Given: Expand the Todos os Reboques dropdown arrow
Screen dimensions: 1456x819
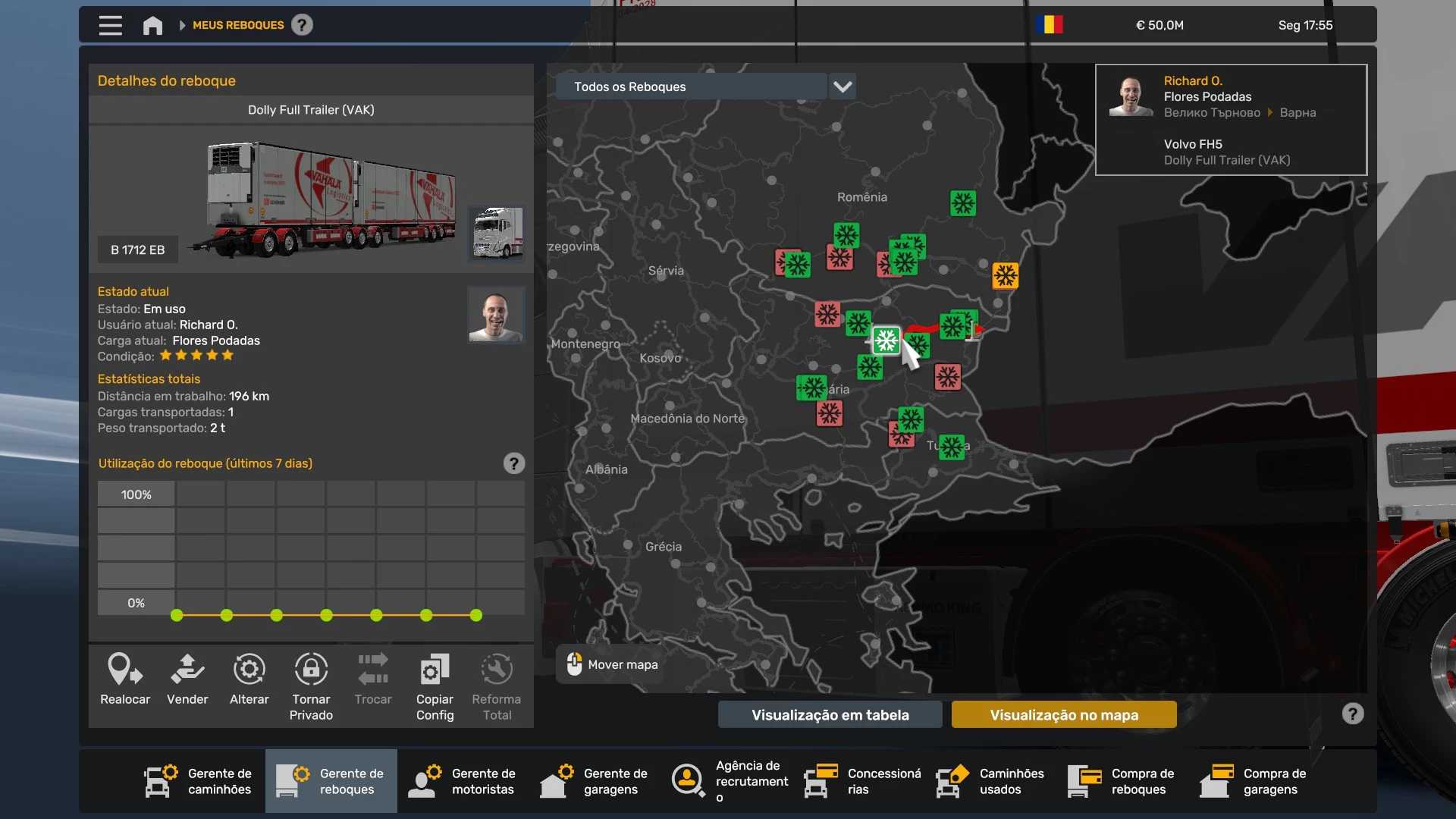Looking at the screenshot, I should click(x=843, y=86).
